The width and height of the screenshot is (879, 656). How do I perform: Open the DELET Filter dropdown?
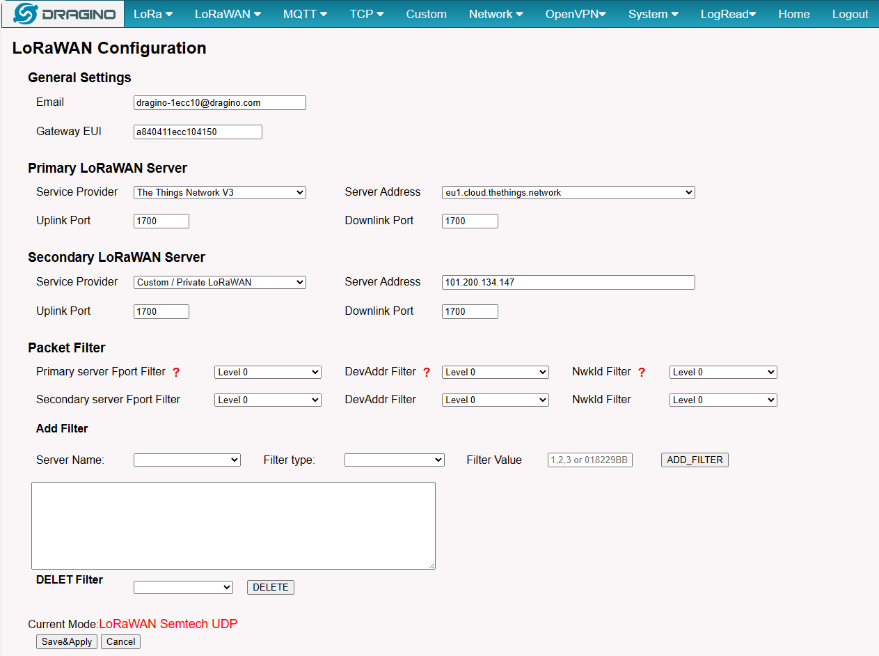click(x=183, y=587)
